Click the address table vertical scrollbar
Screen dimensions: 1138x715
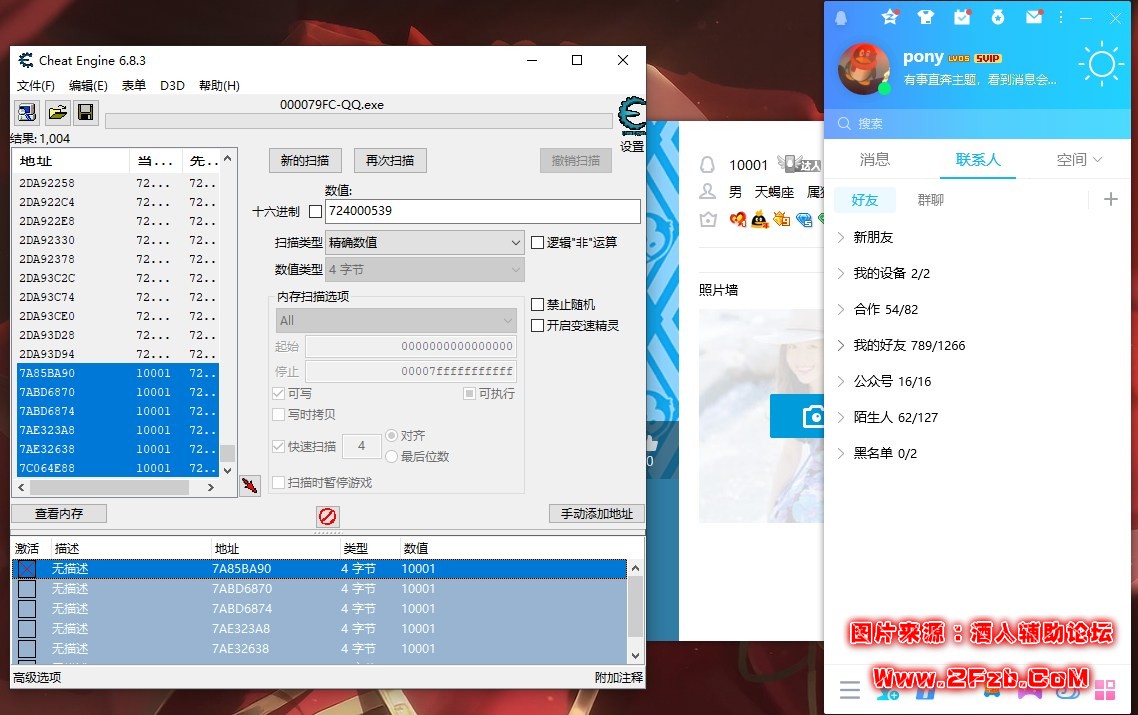click(635, 611)
